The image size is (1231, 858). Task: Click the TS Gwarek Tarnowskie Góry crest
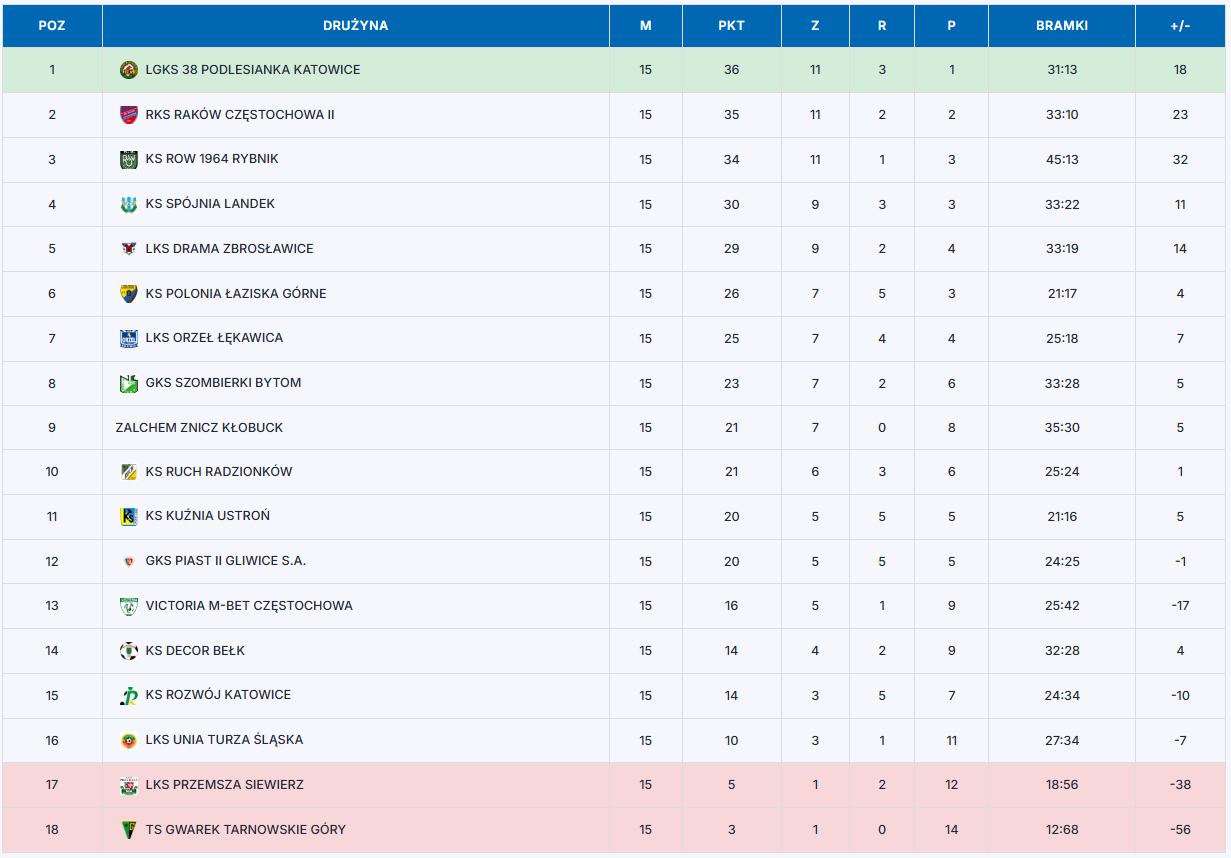(x=128, y=830)
